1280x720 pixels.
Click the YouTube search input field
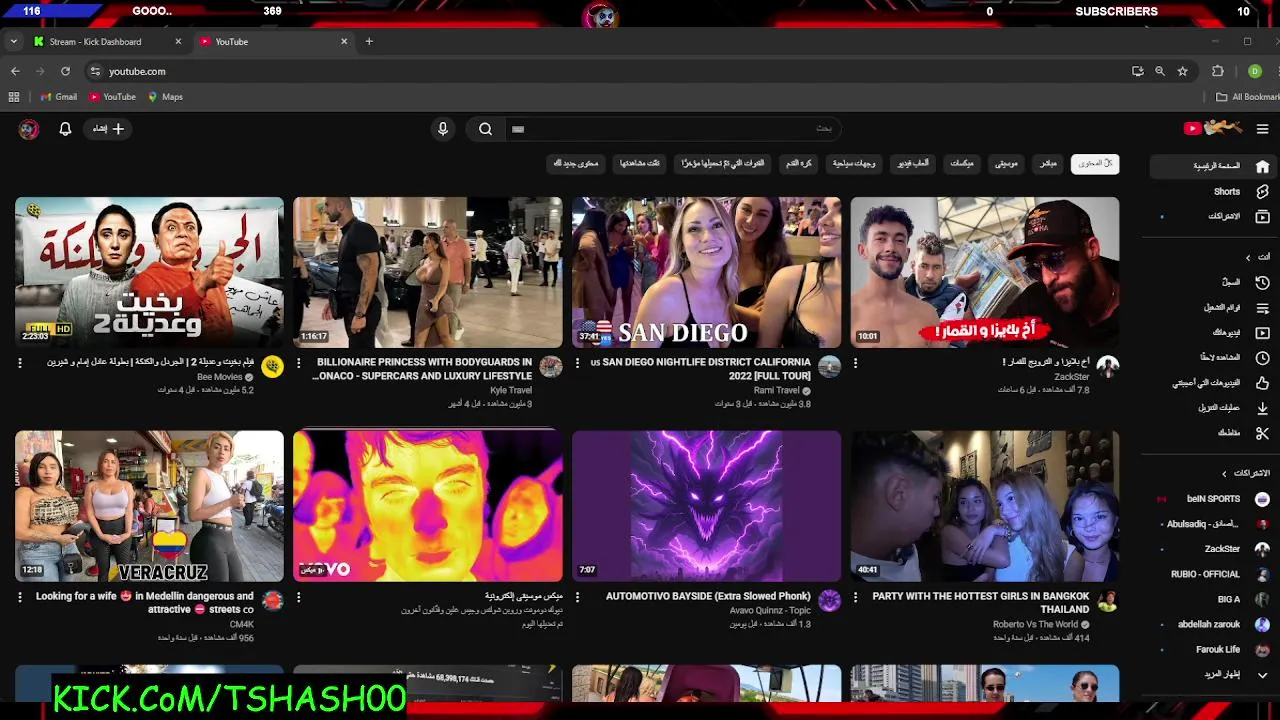[x=672, y=129]
